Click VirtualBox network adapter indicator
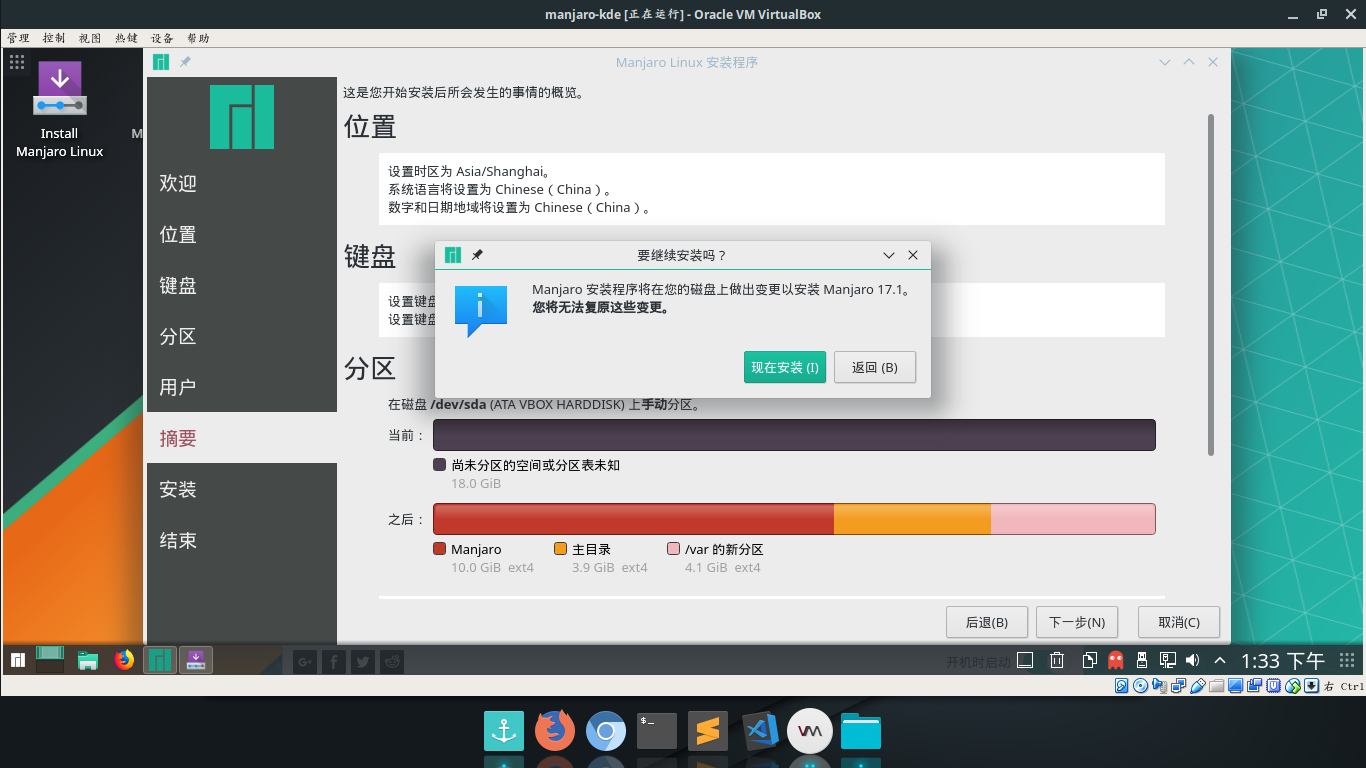This screenshot has height=768, width=1366. (x=1177, y=685)
